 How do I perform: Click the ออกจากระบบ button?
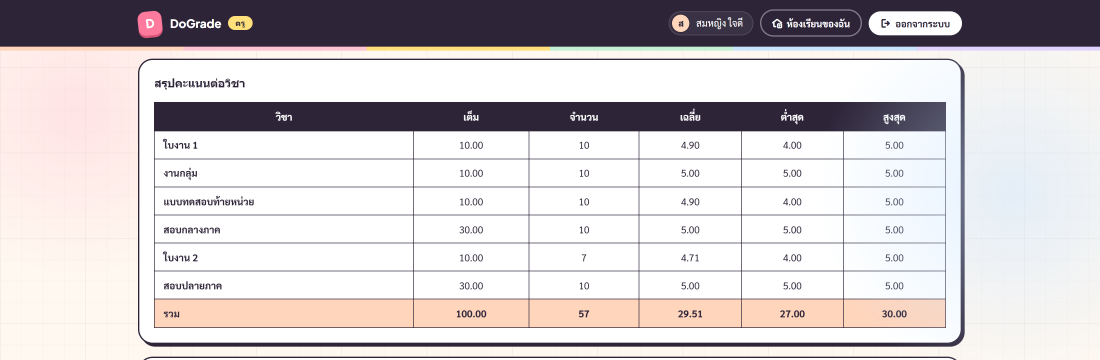pyautogui.click(x=915, y=23)
